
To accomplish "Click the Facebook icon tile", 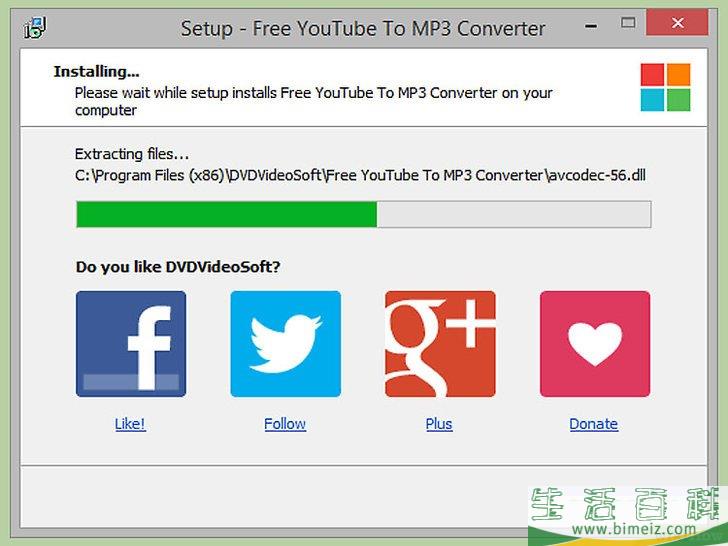I will pyautogui.click(x=131, y=344).
